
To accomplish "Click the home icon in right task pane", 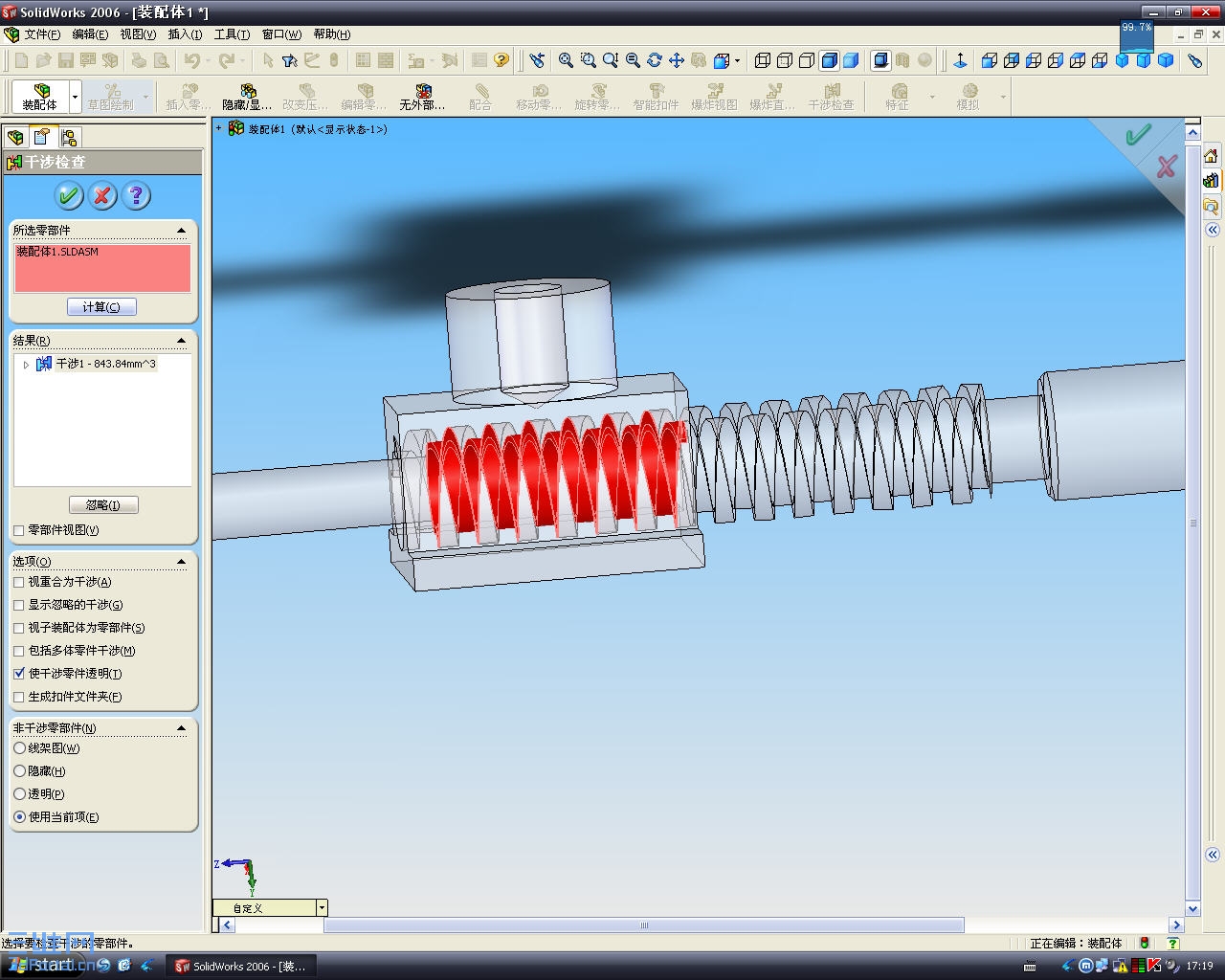I will [1211, 156].
